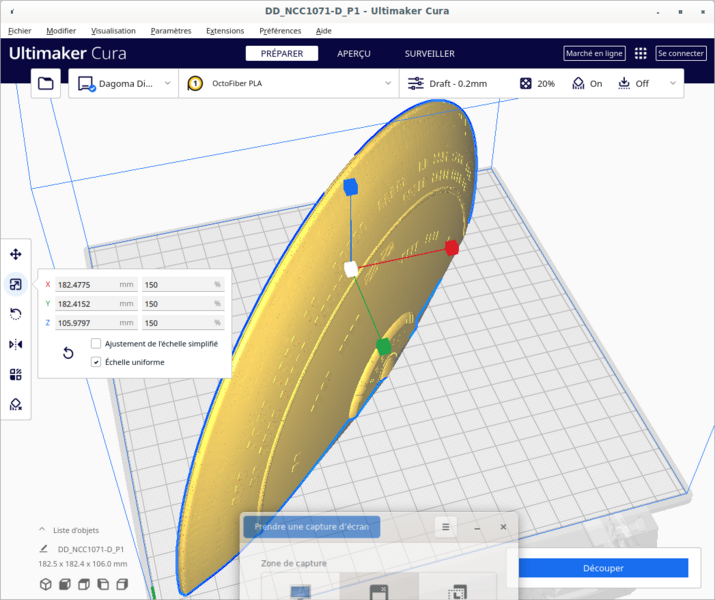The image size is (715, 600).
Task: Click the X scale percentage field
Action: (x=183, y=284)
